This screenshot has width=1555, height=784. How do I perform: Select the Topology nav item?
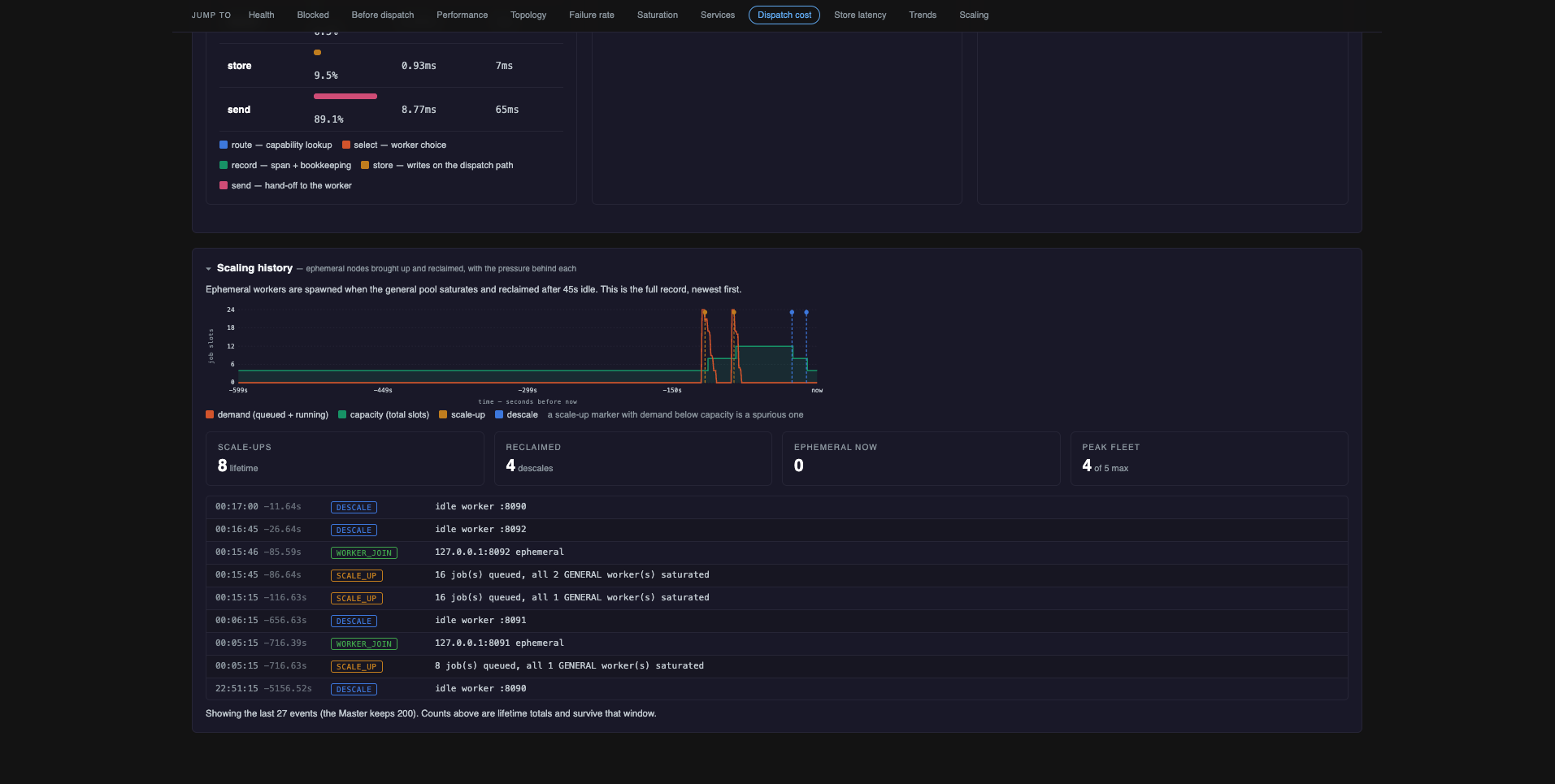click(x=528, y=15)
